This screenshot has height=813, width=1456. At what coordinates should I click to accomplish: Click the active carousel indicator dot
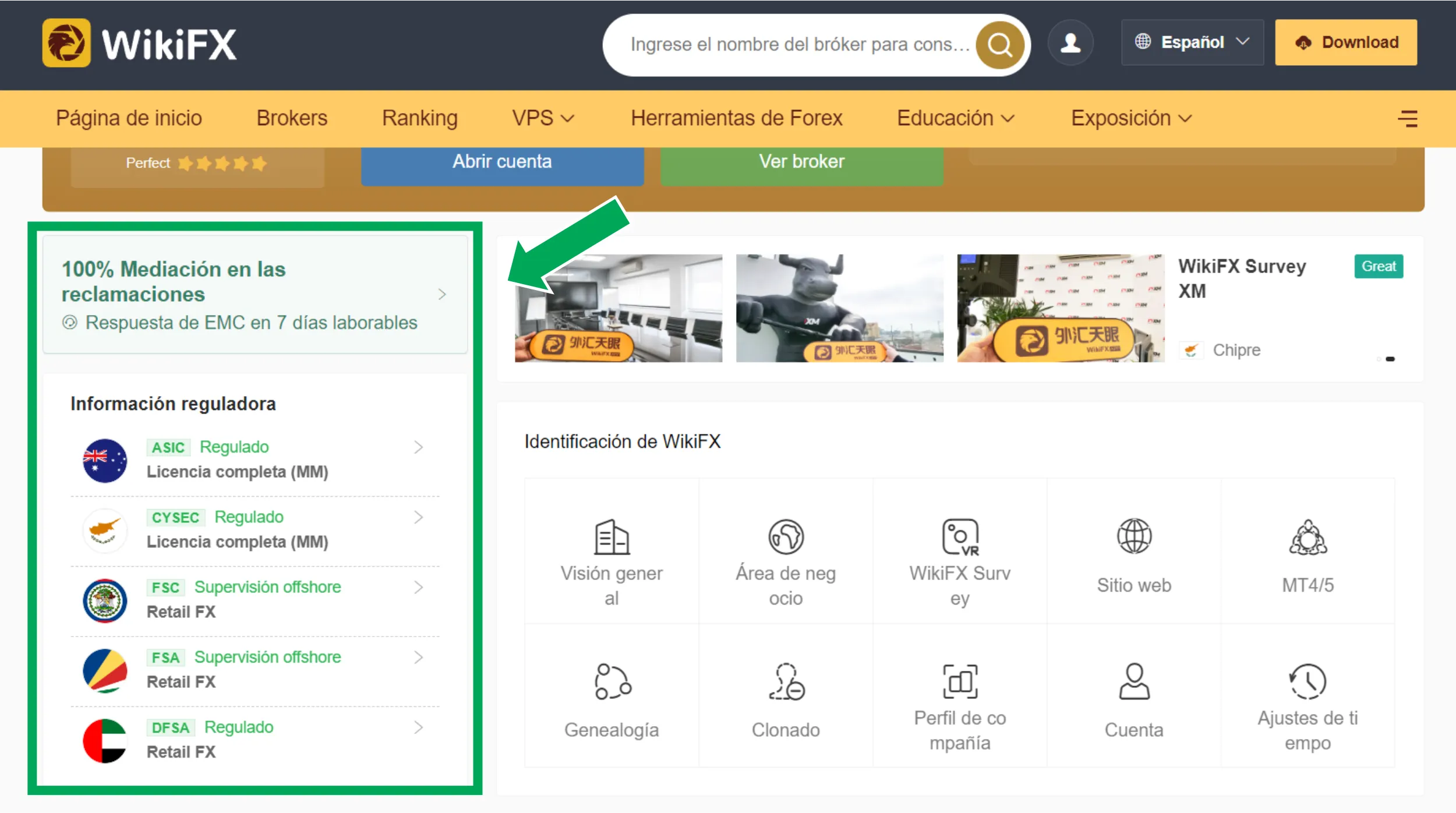coord(1390,359)
